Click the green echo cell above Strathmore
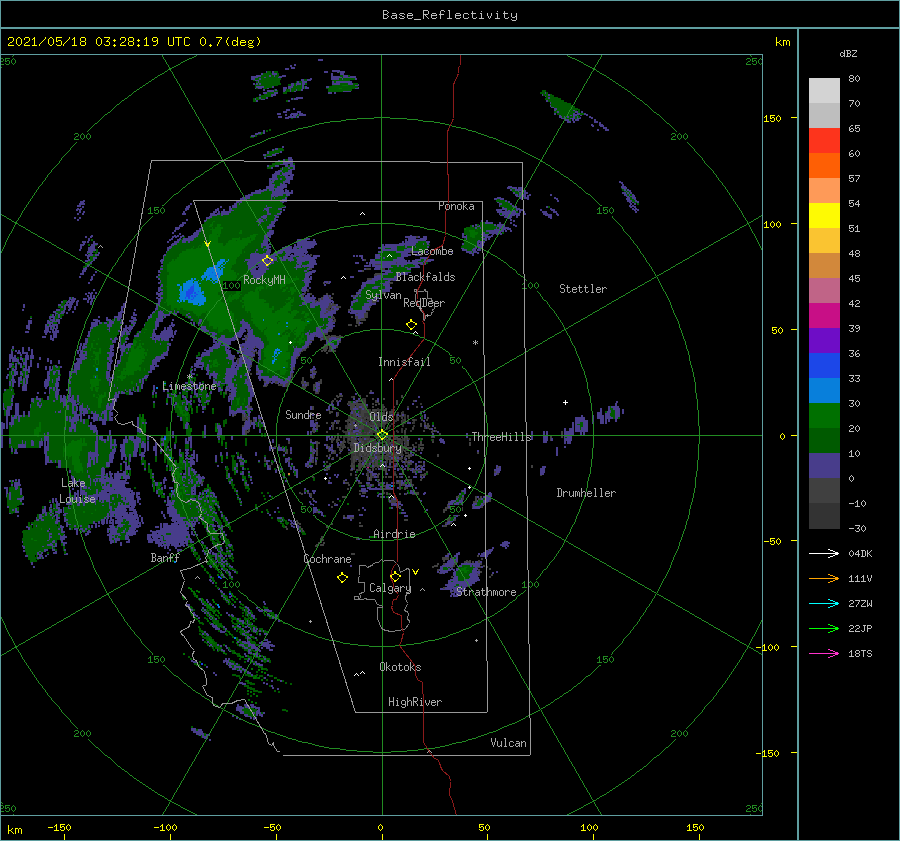 click(465, 572)
